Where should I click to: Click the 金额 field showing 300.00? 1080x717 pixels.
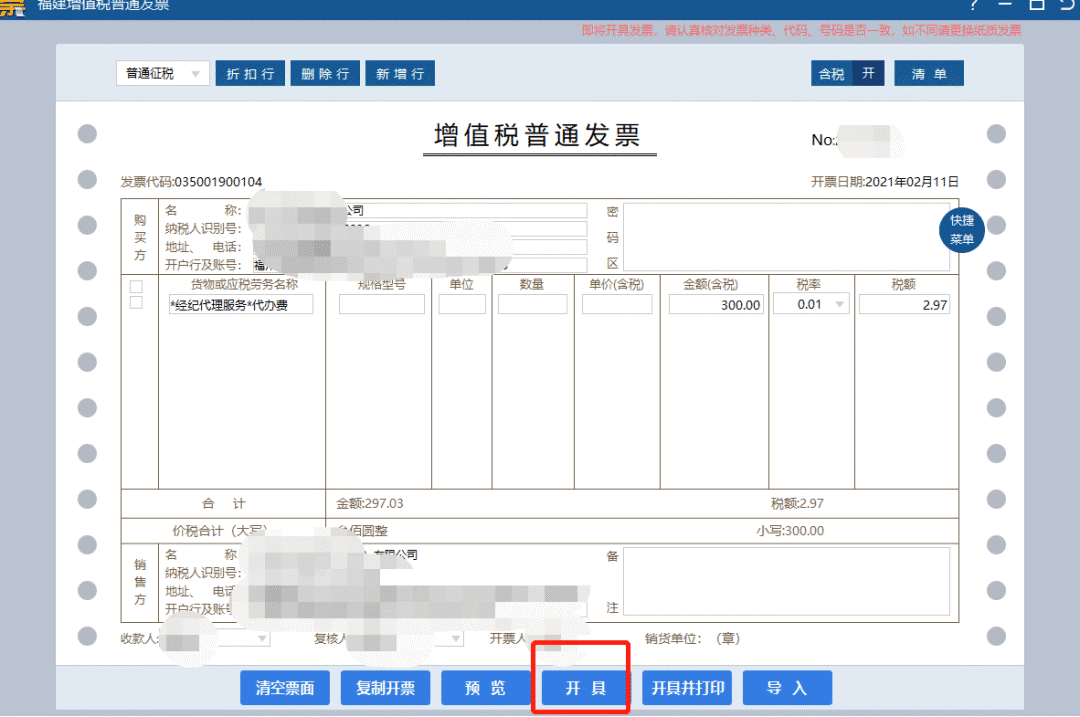[716, 304]
